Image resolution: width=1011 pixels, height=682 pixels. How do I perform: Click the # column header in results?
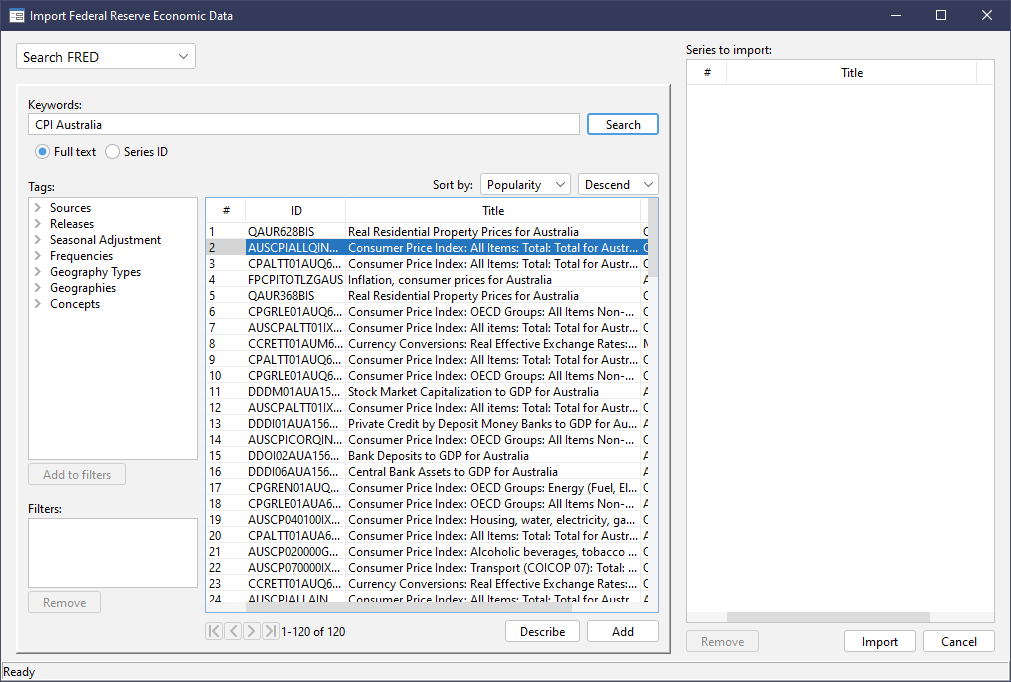click(x=226, y=211)
